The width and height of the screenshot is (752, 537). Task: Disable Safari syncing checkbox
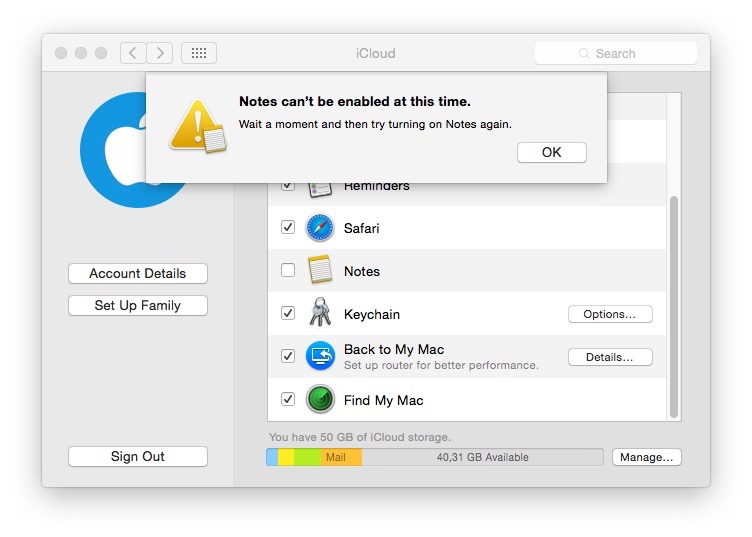[x=288, y=227]
